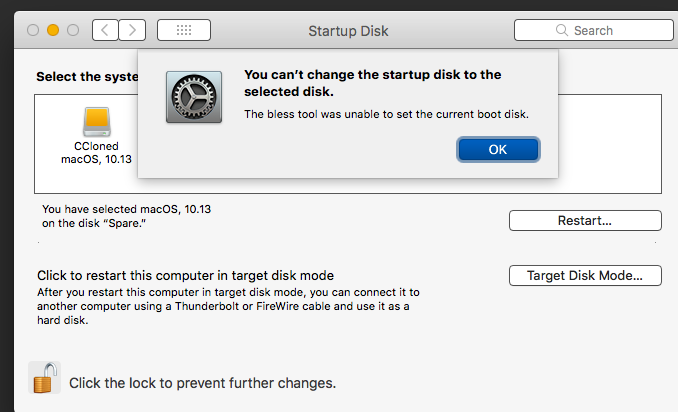Show all preferences via grid button
This screenshot has width=678, height=412.
click(184, 30)
